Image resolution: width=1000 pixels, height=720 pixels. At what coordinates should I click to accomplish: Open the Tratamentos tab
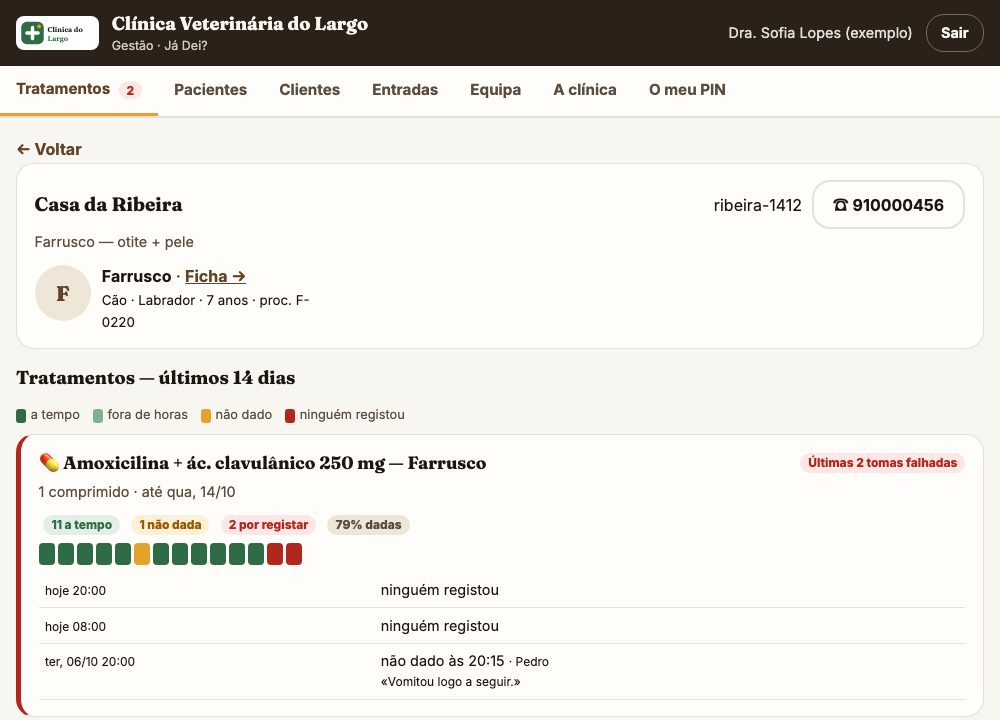pos(78,89)
